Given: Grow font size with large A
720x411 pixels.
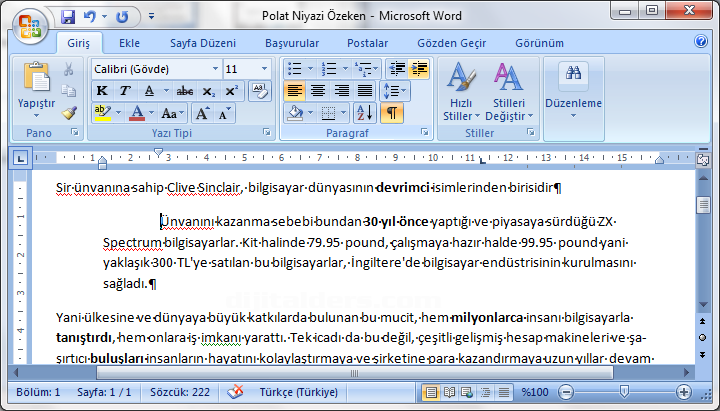Looking at the screenshot, I should pos(202,113).
